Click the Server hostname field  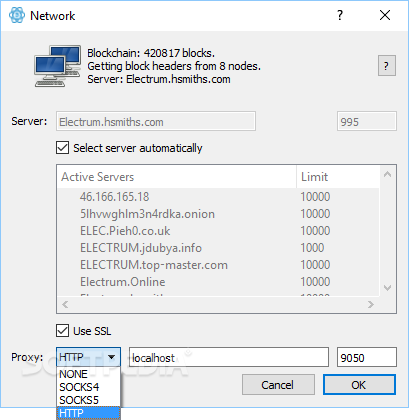click(156, 121)
